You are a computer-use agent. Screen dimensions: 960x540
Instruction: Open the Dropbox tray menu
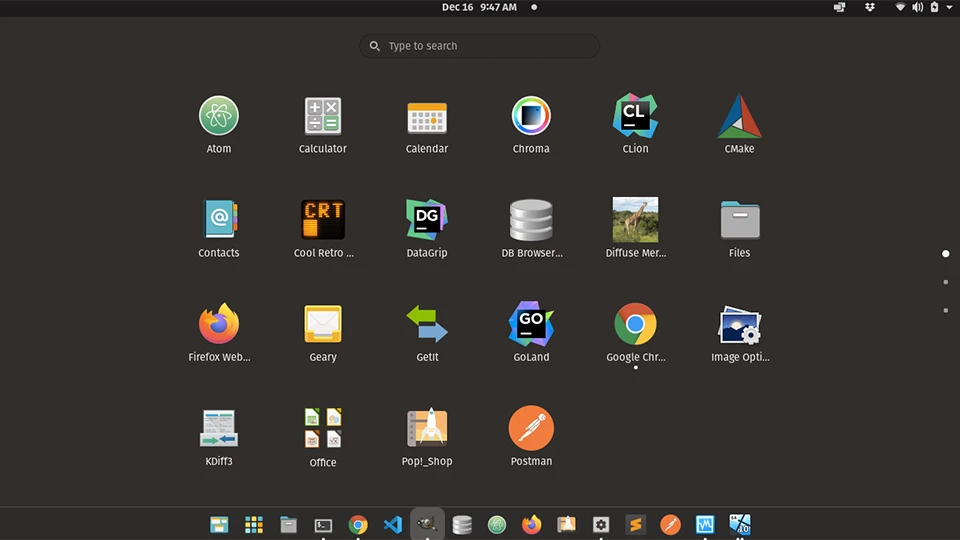pos(870,8)
